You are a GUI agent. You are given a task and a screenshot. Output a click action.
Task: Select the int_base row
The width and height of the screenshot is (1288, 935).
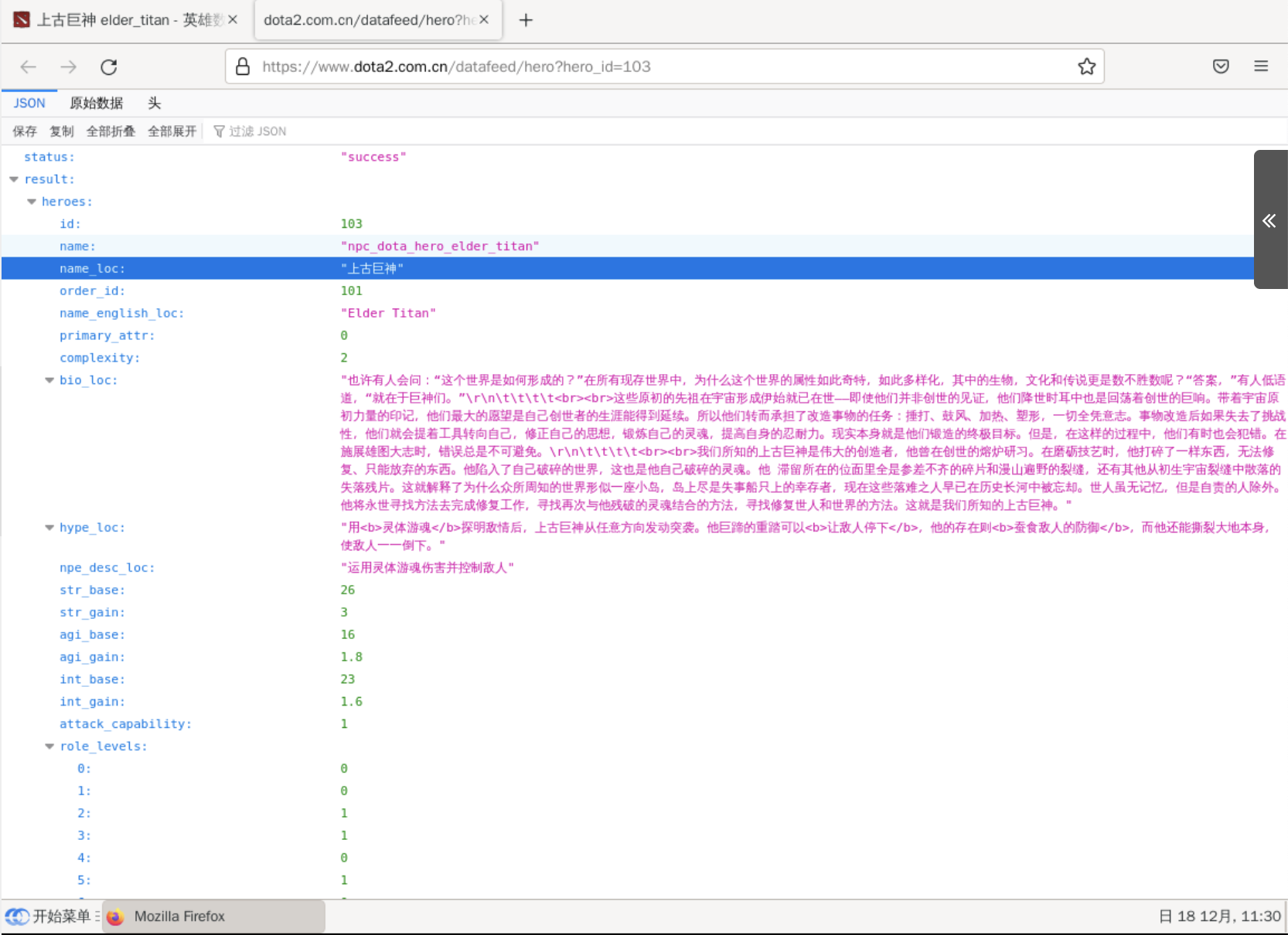(x=644, y=680)
